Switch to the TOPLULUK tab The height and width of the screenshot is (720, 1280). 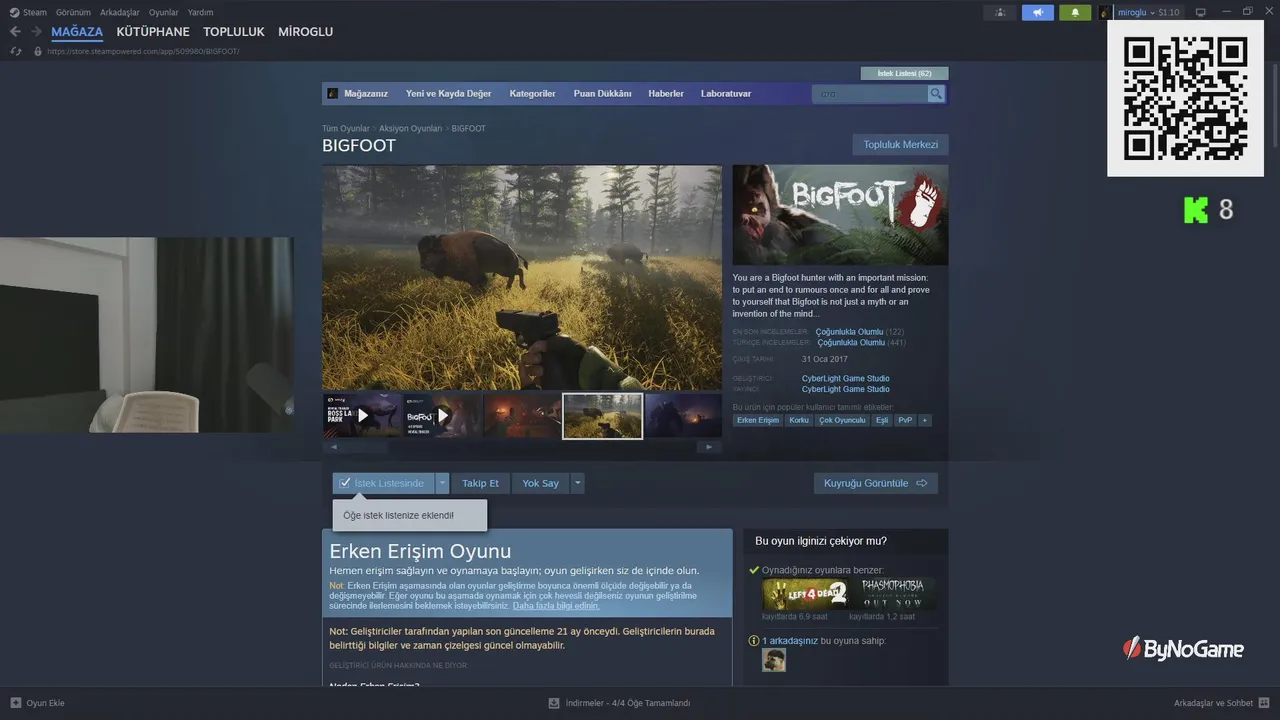pyautogui.click(x=234, y=32)
